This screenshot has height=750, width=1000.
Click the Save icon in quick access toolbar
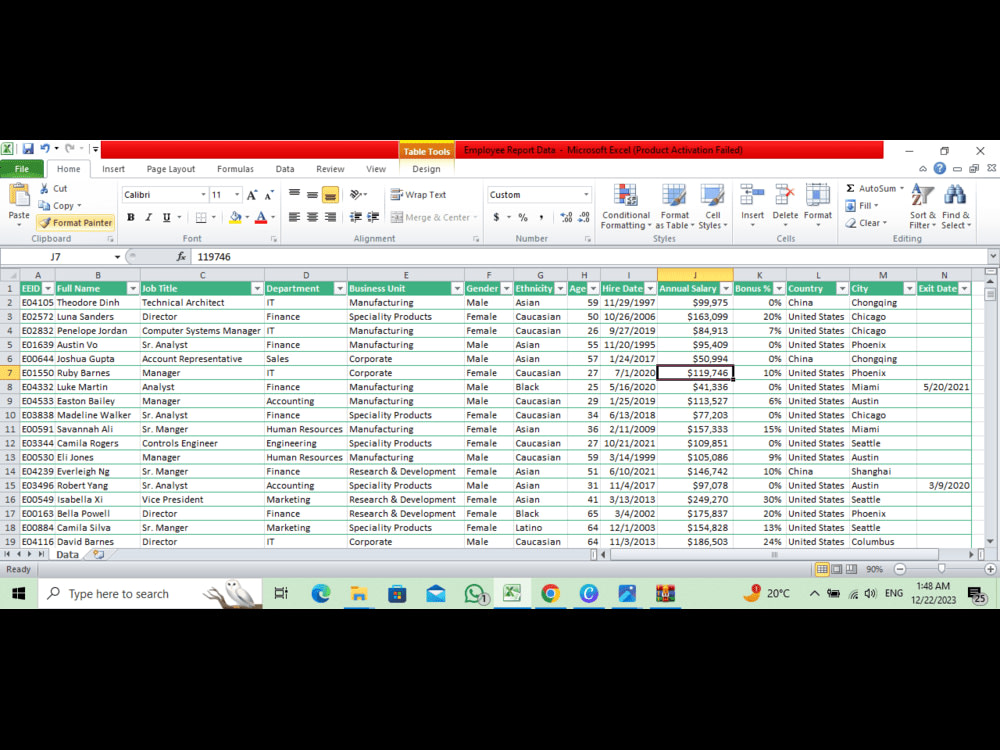click(28, 149)
